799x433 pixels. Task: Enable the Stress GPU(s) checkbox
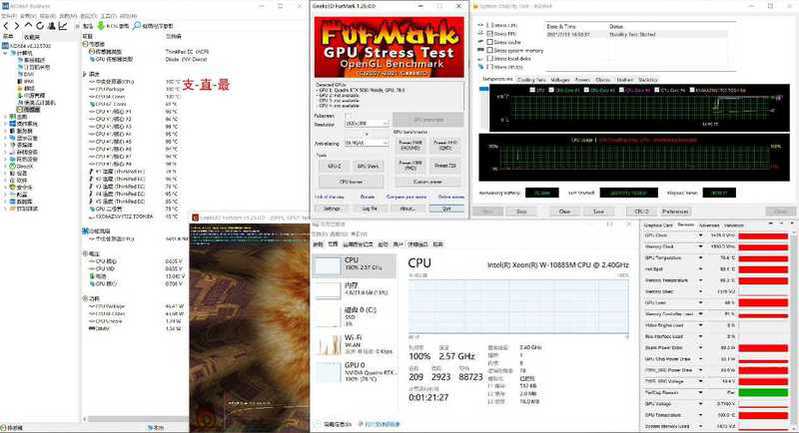490,67
